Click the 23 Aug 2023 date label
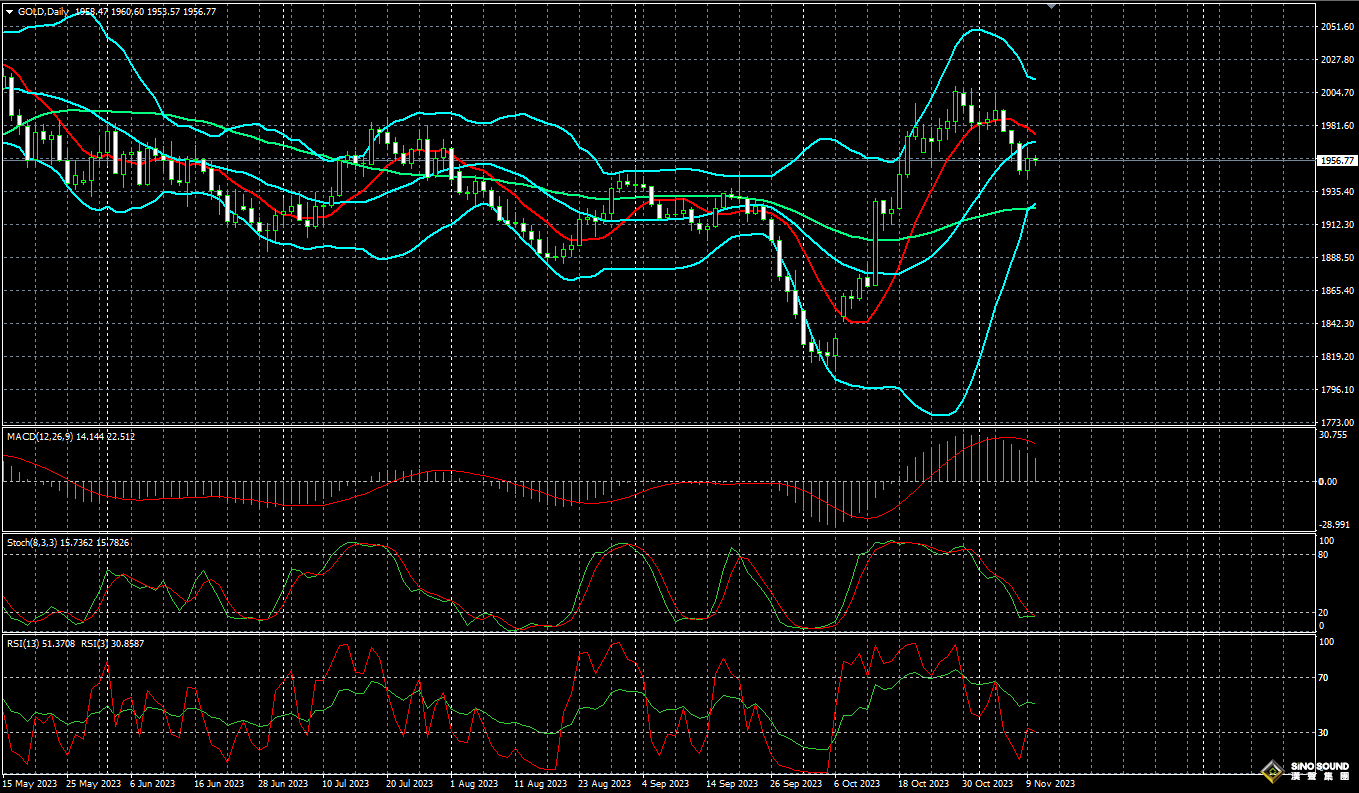The height and width of the screenshot is (793, 1359). point(604,784)
